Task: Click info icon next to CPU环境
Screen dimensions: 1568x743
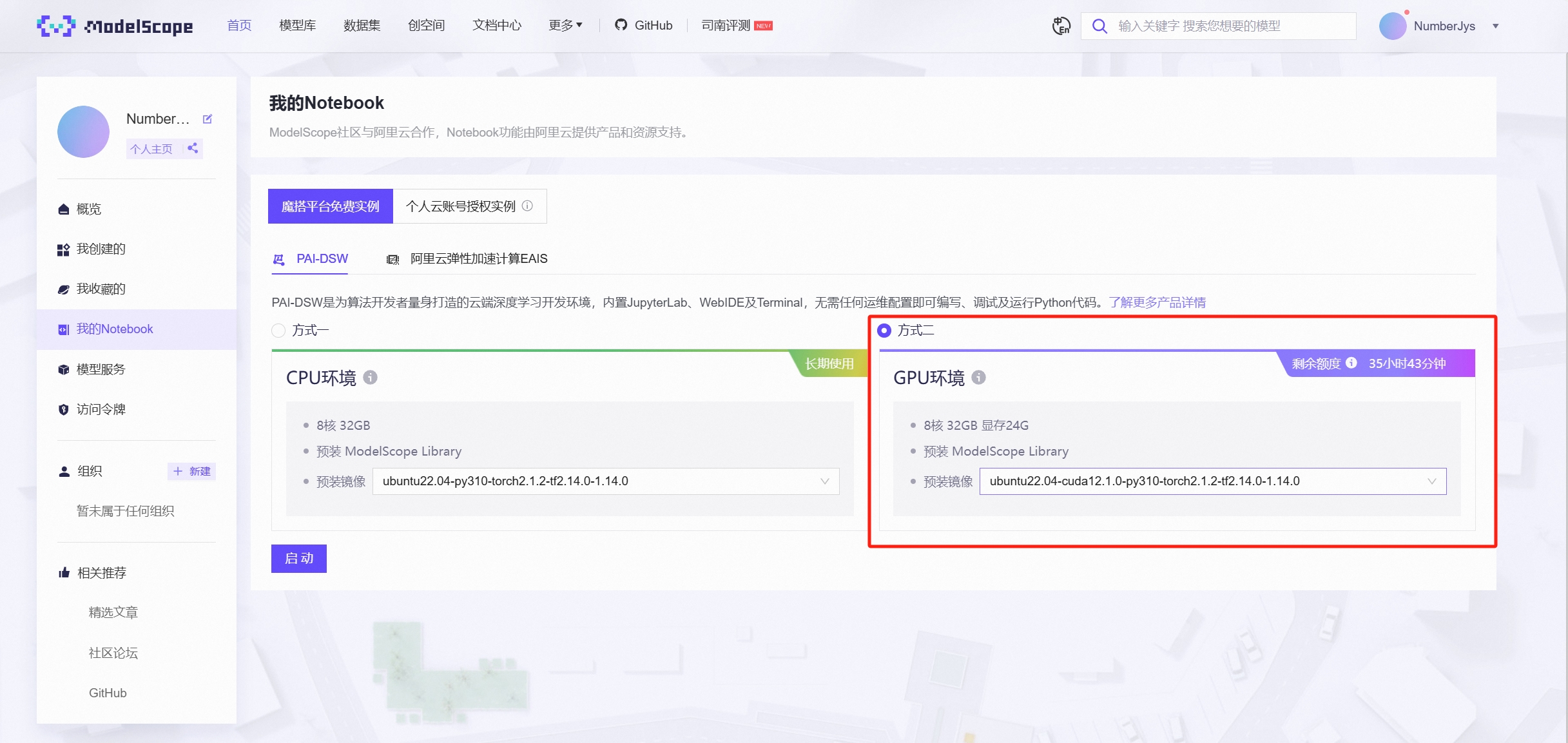Action: (370, 378)
